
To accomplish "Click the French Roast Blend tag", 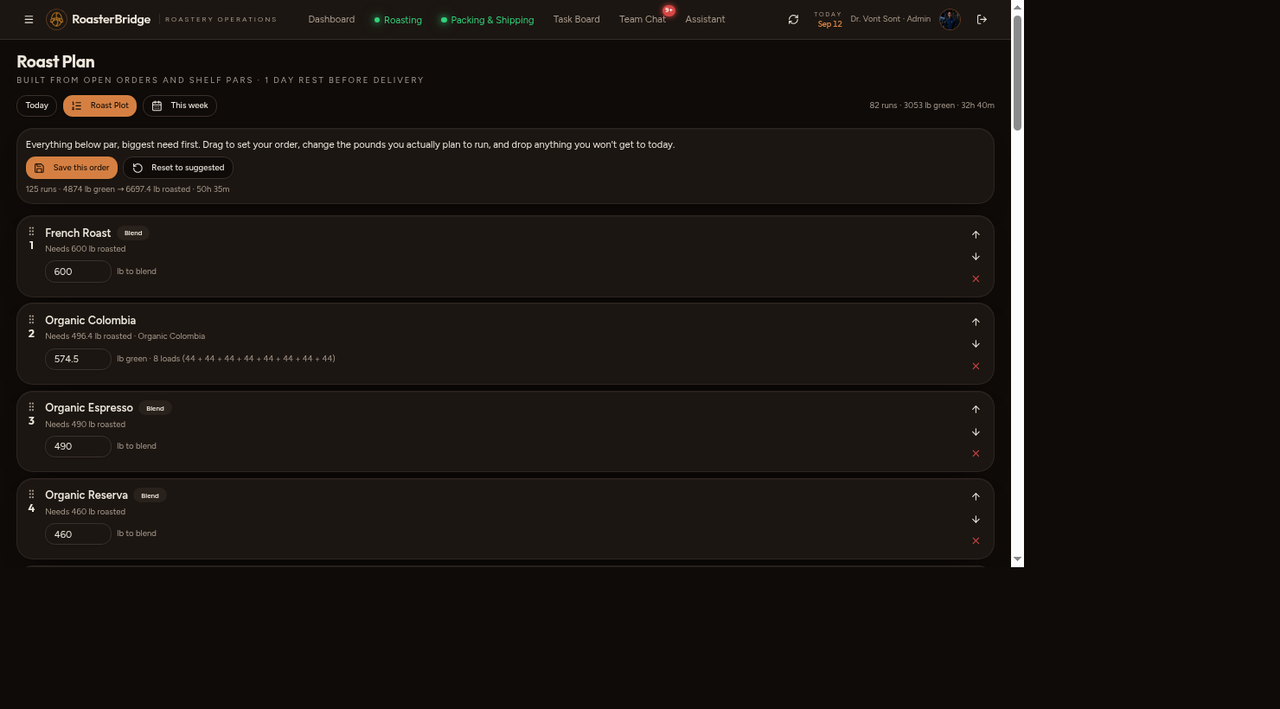I will coord(133,233).
